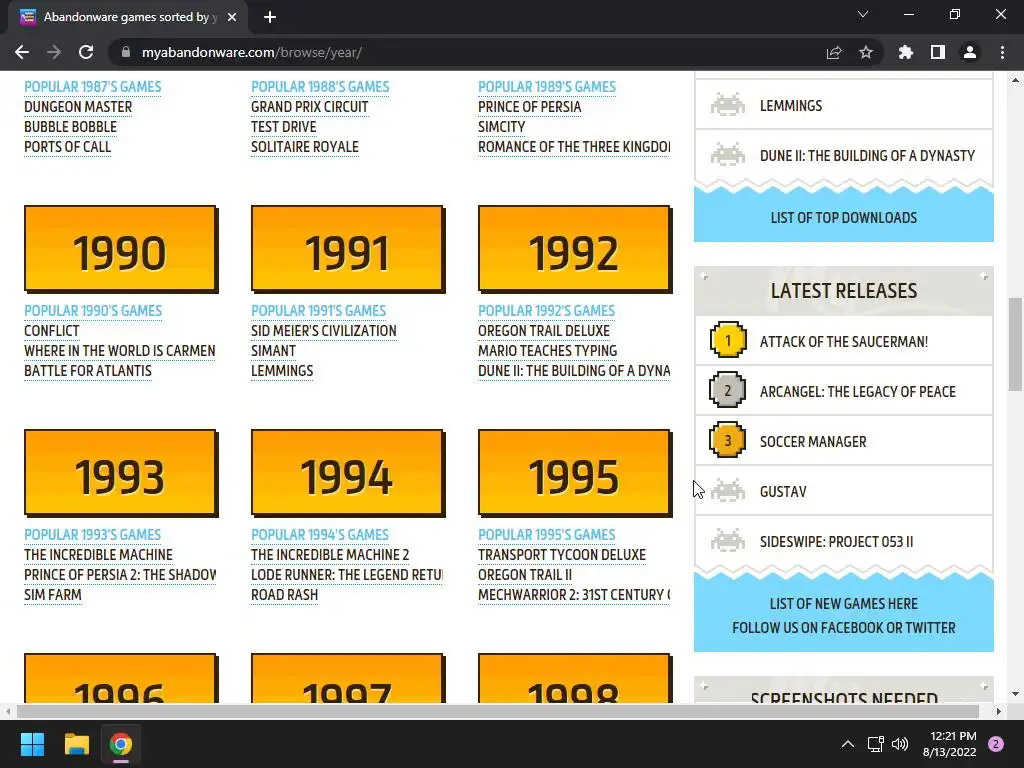
Task: Open Dungeon Master game link
Action: (x=78, y=107)
